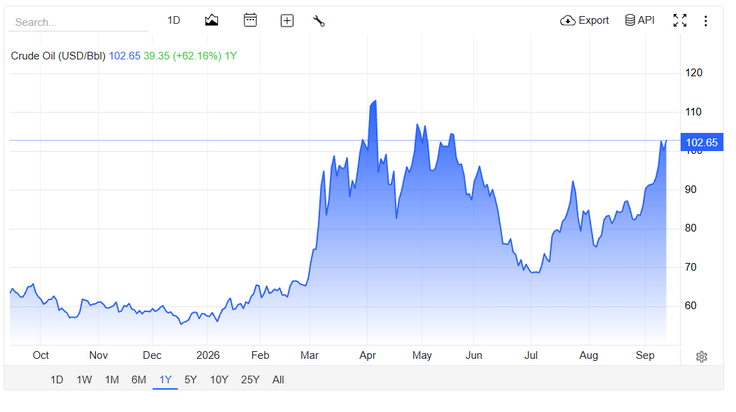Select the 1M time range tab
The height and width of the screenshot is (412, 736).
[112, 380]
